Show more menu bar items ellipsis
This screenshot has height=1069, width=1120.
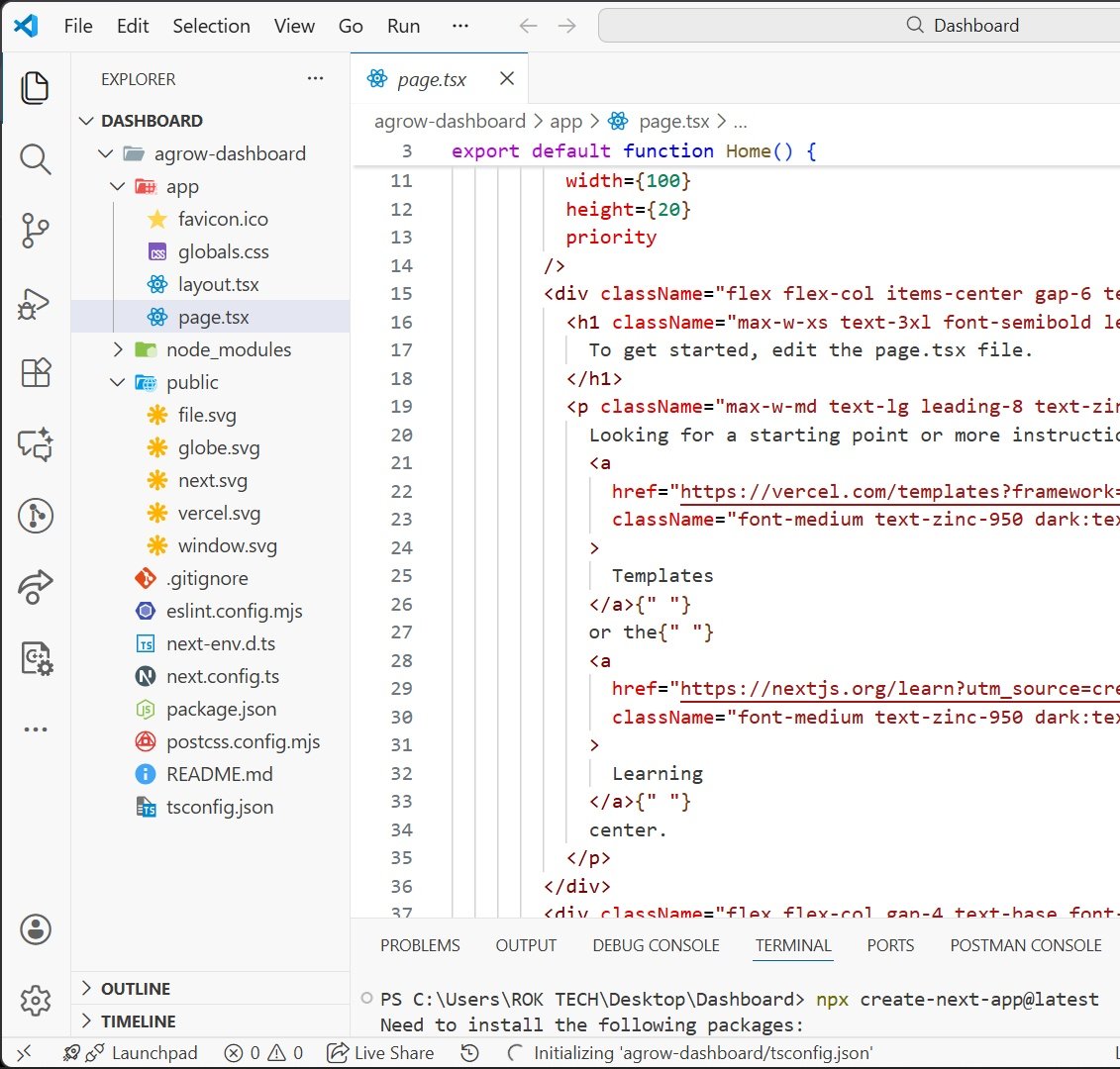tap(460, 26)
